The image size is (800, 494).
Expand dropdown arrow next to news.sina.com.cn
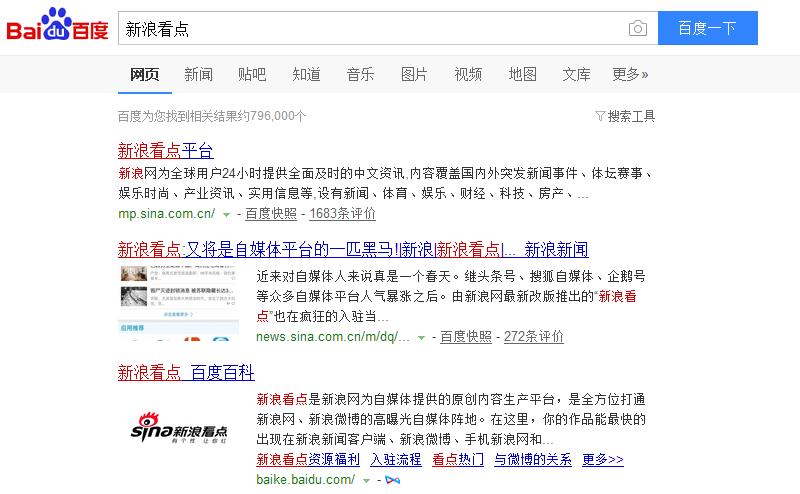[x=421, y=338]
